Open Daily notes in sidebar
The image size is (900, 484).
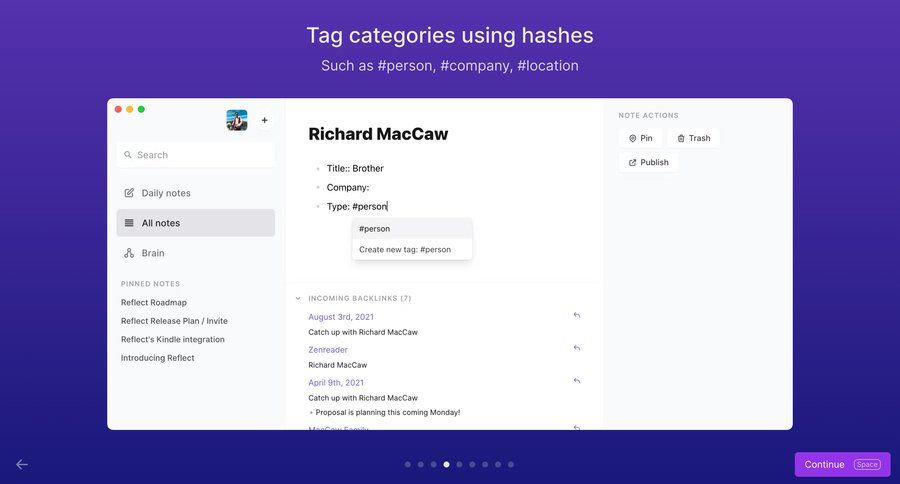165,193
